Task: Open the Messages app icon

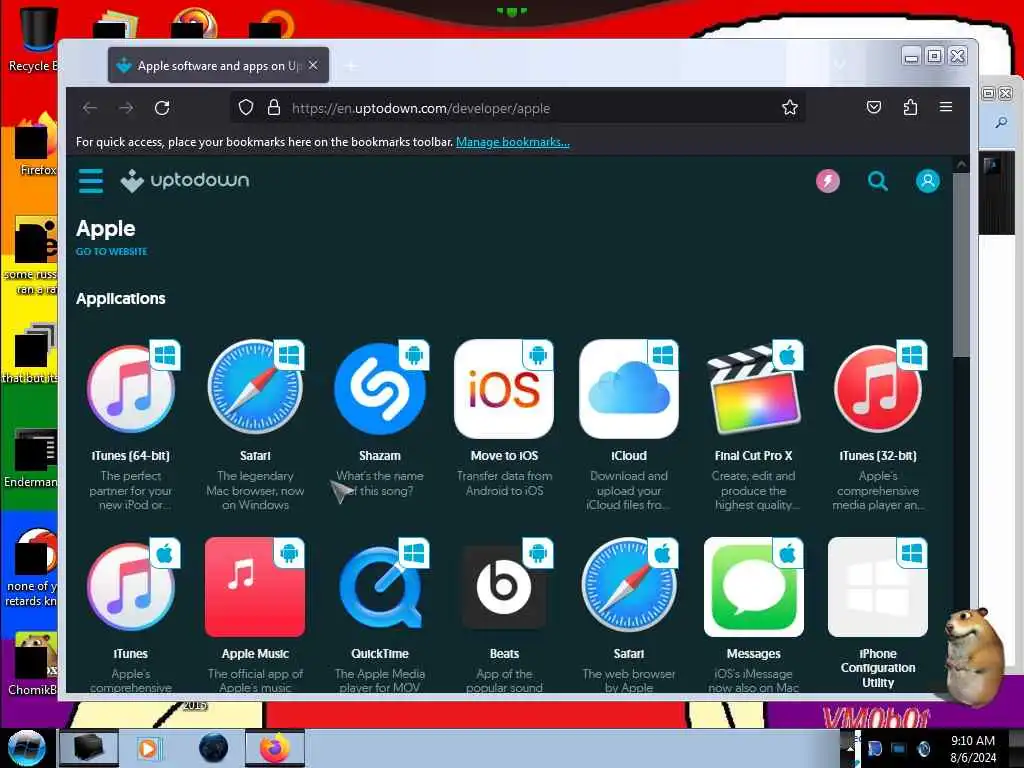Action: pos(754,587)
